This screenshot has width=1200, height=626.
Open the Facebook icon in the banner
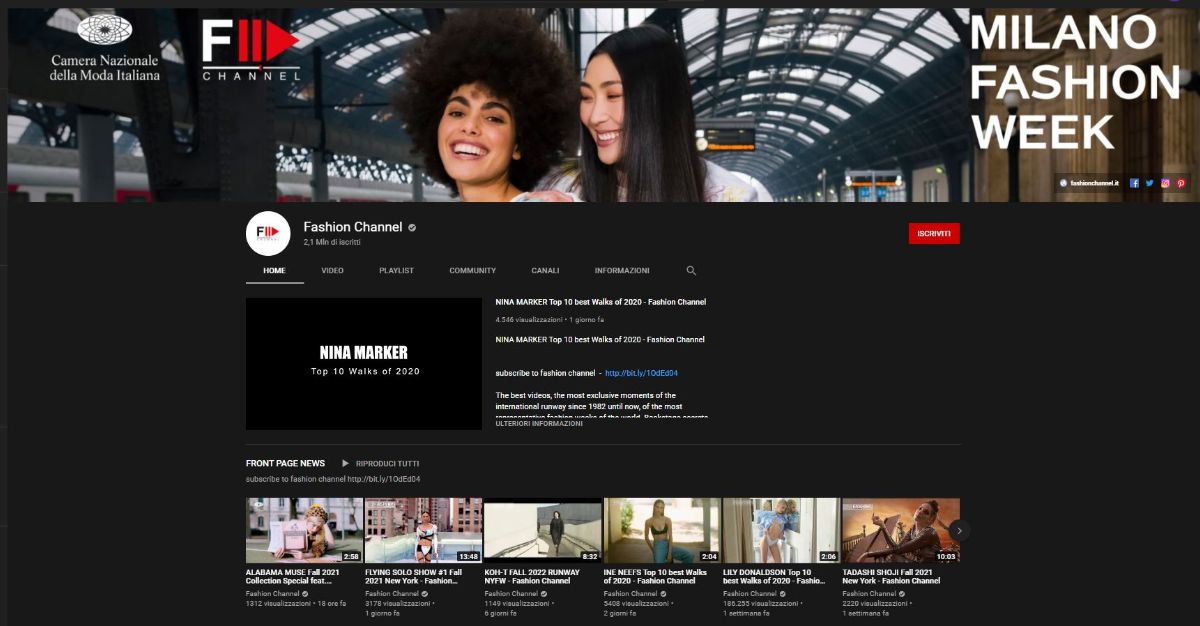pos(1134,183)
